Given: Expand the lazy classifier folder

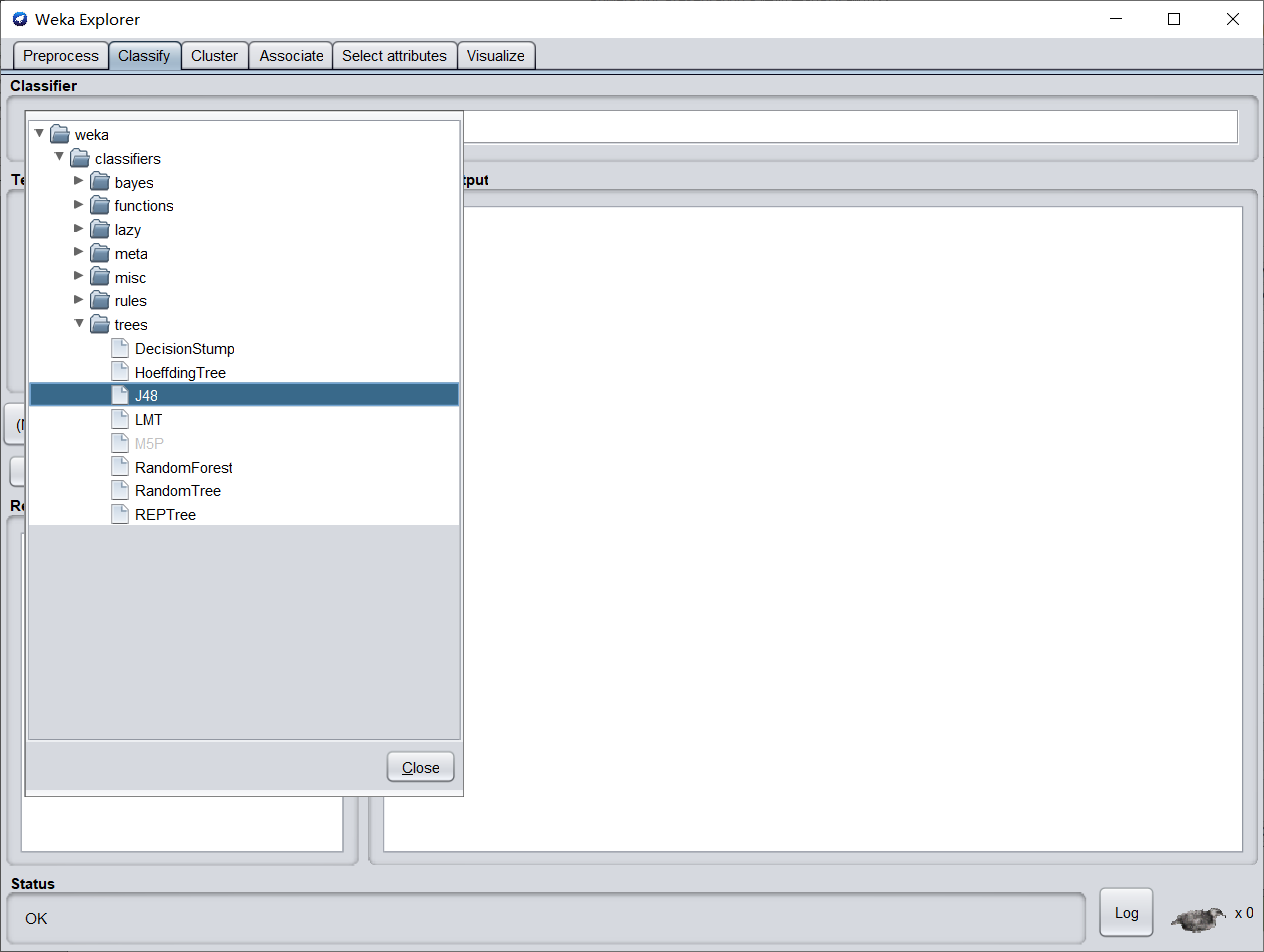Looking at the screenshot, I should (x=78, y=229).
